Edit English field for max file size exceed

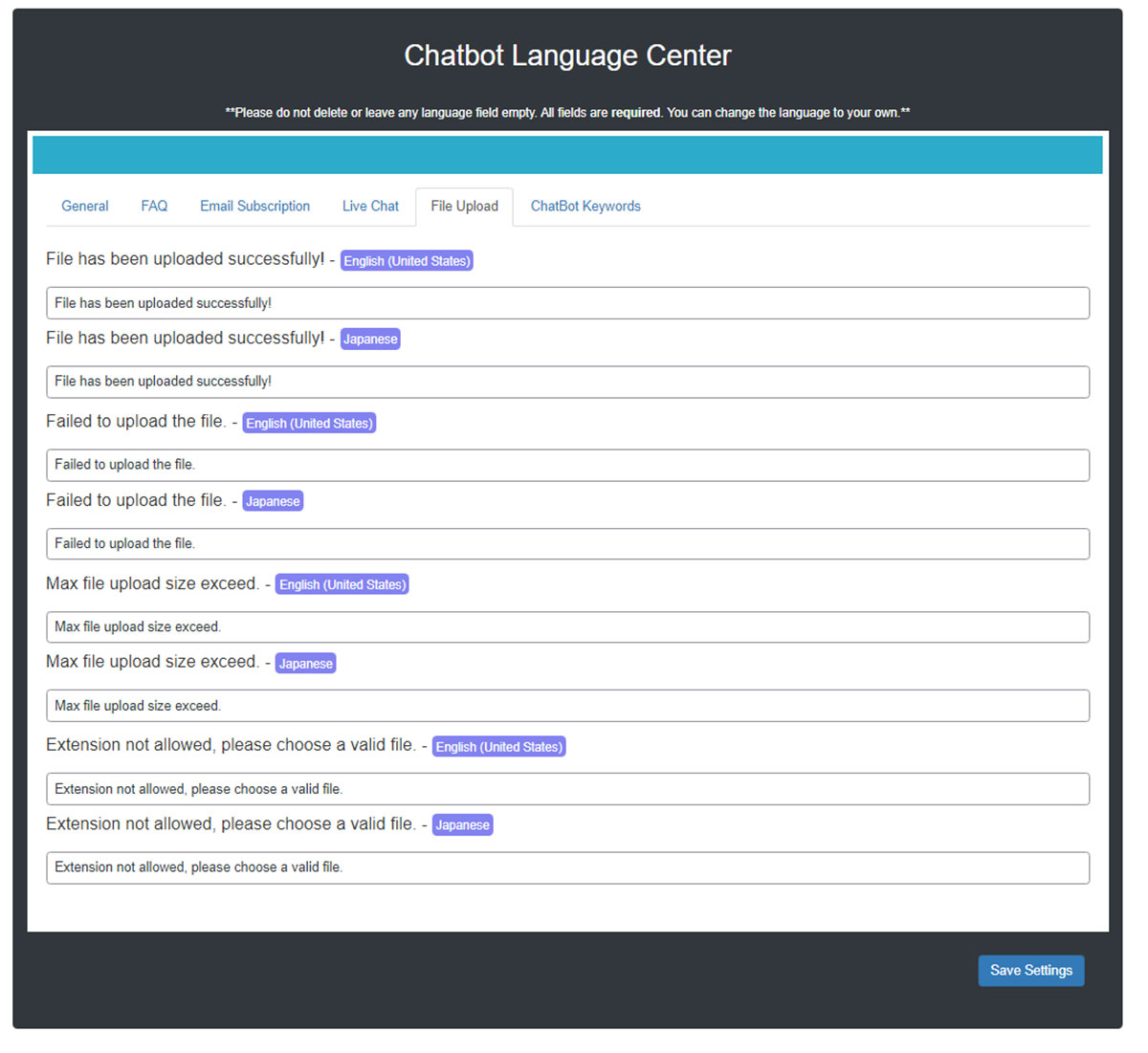tap(567, 626)
